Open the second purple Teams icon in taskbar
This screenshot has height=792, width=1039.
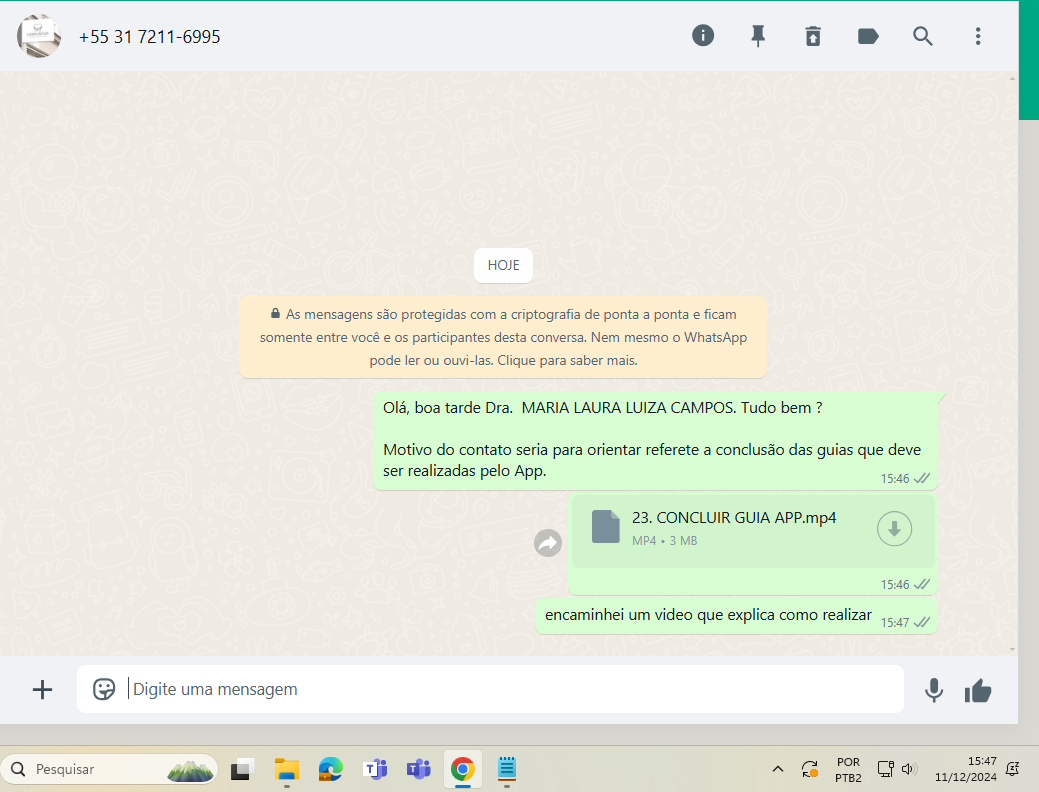coord(419,769)
